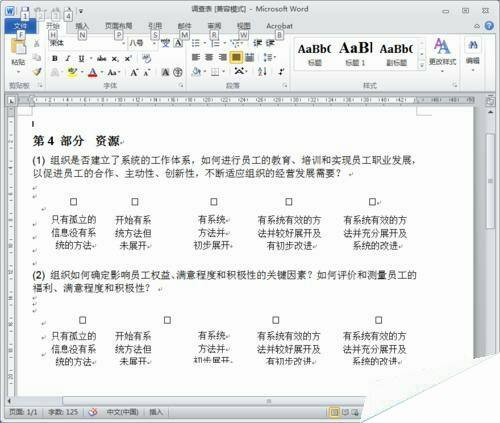Check box above 有初步改进 option in question 1
This screenshot has height=423, width=500.
click(289, 202)
